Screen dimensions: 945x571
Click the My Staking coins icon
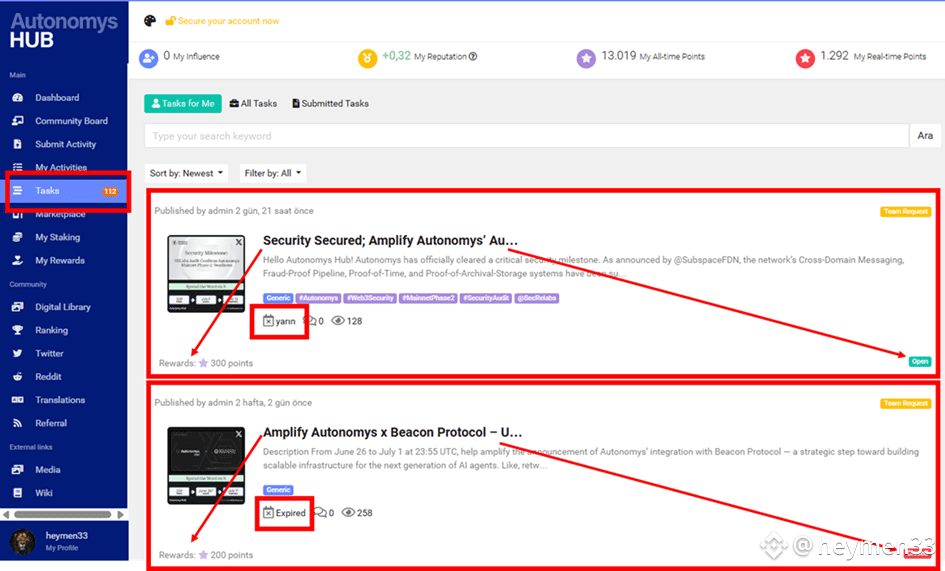tap(17, 237)
